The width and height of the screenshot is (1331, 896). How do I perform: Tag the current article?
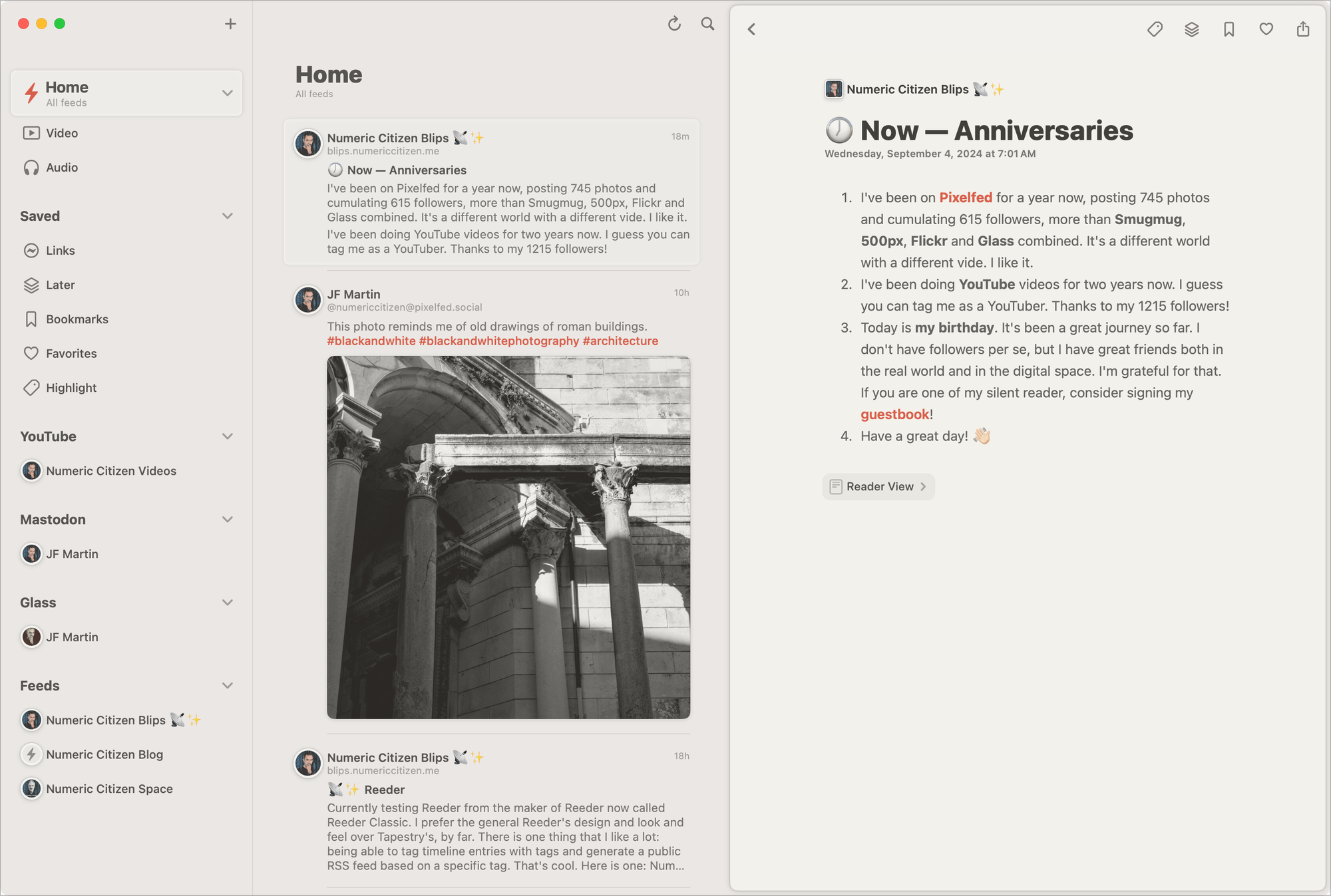(1155, 29)
